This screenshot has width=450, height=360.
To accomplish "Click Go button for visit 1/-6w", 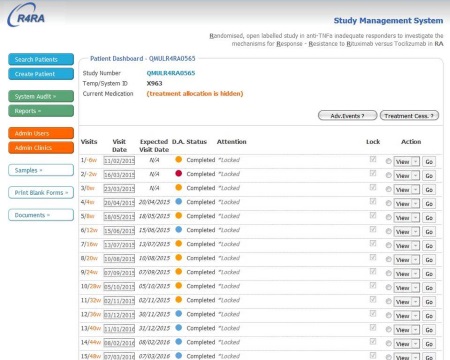I will click(x=429, y=162).
